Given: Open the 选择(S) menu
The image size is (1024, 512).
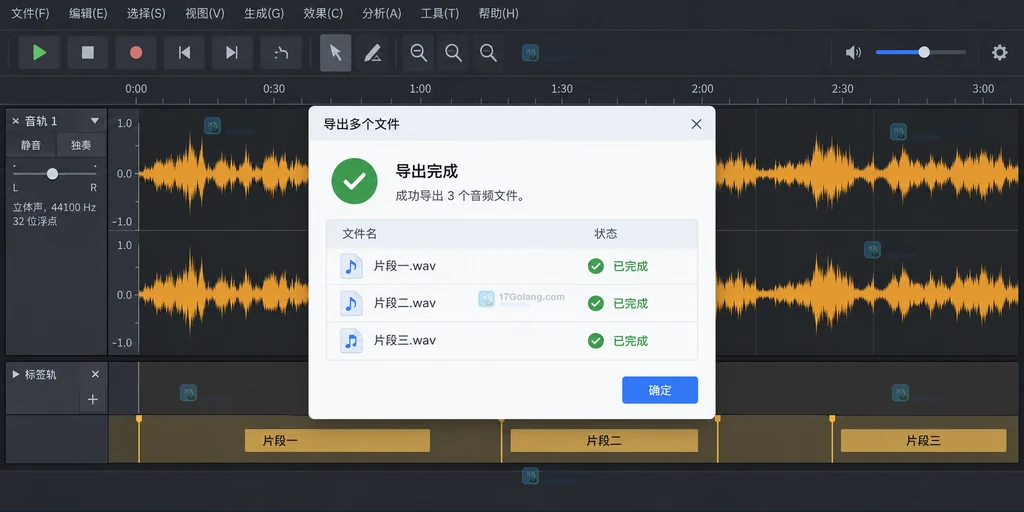Looking at the screenshot, I should pyautogui.click(x=146, y=13).
